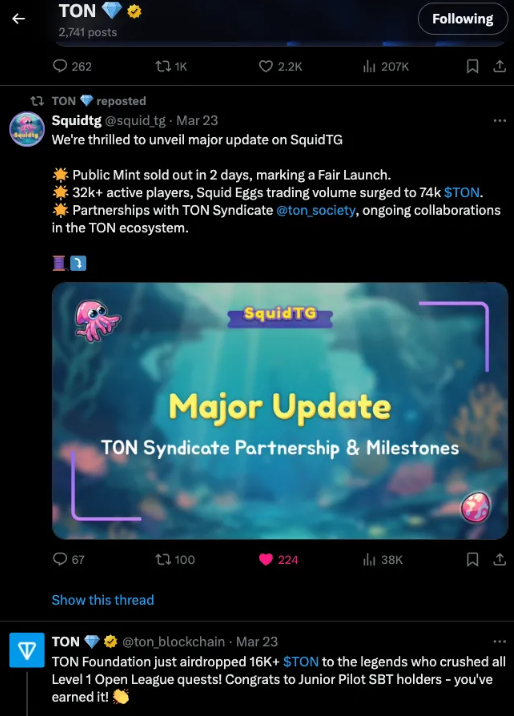The height and width of the screenshot is (716, 514).
Task: Like the top post with 2.2K likes
Action: 280,67
